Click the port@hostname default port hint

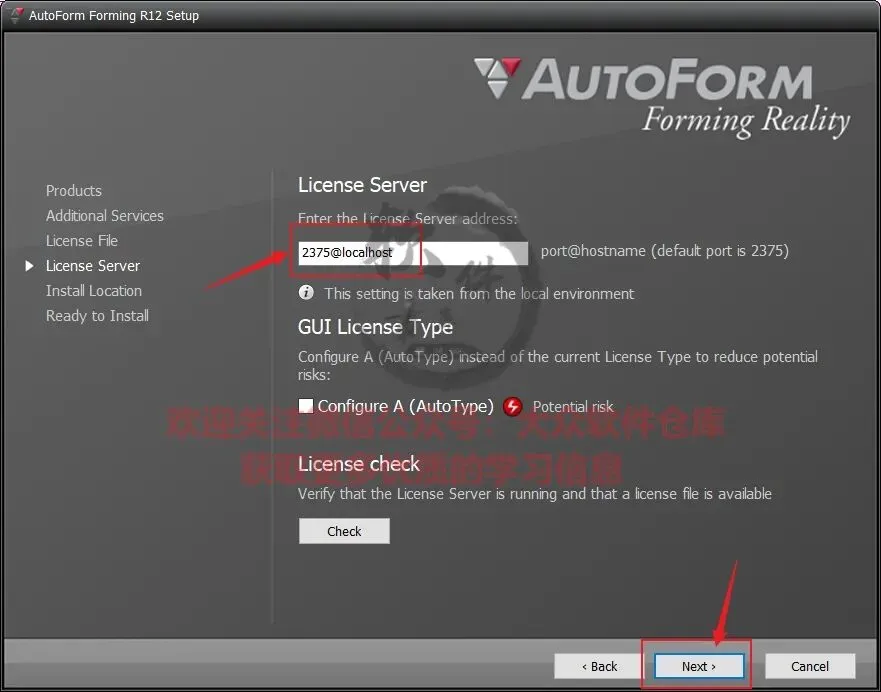665,251
